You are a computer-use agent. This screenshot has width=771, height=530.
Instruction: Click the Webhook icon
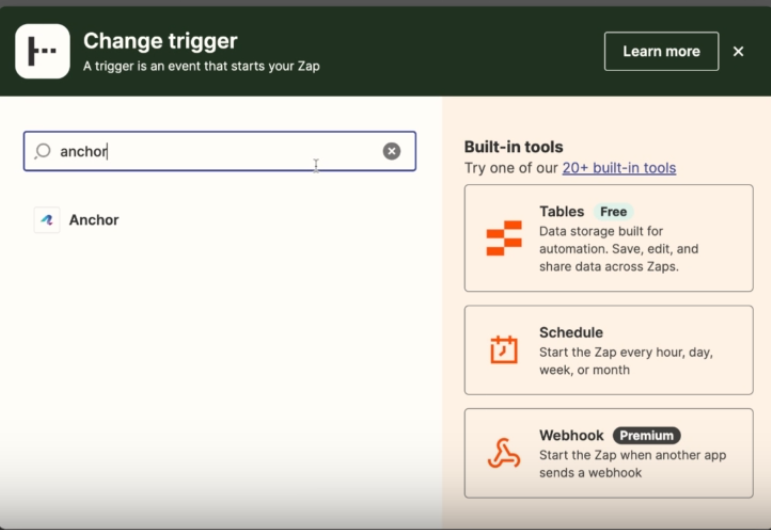coord(504,453)
